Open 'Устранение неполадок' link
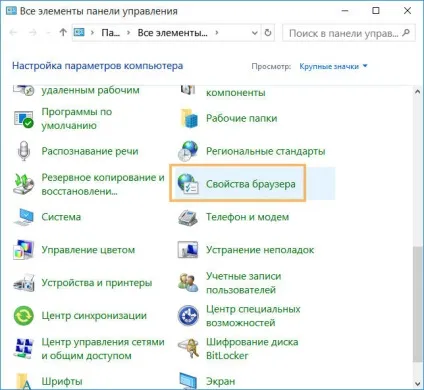This screenshot has height=390, width=424. coord(260,250)
